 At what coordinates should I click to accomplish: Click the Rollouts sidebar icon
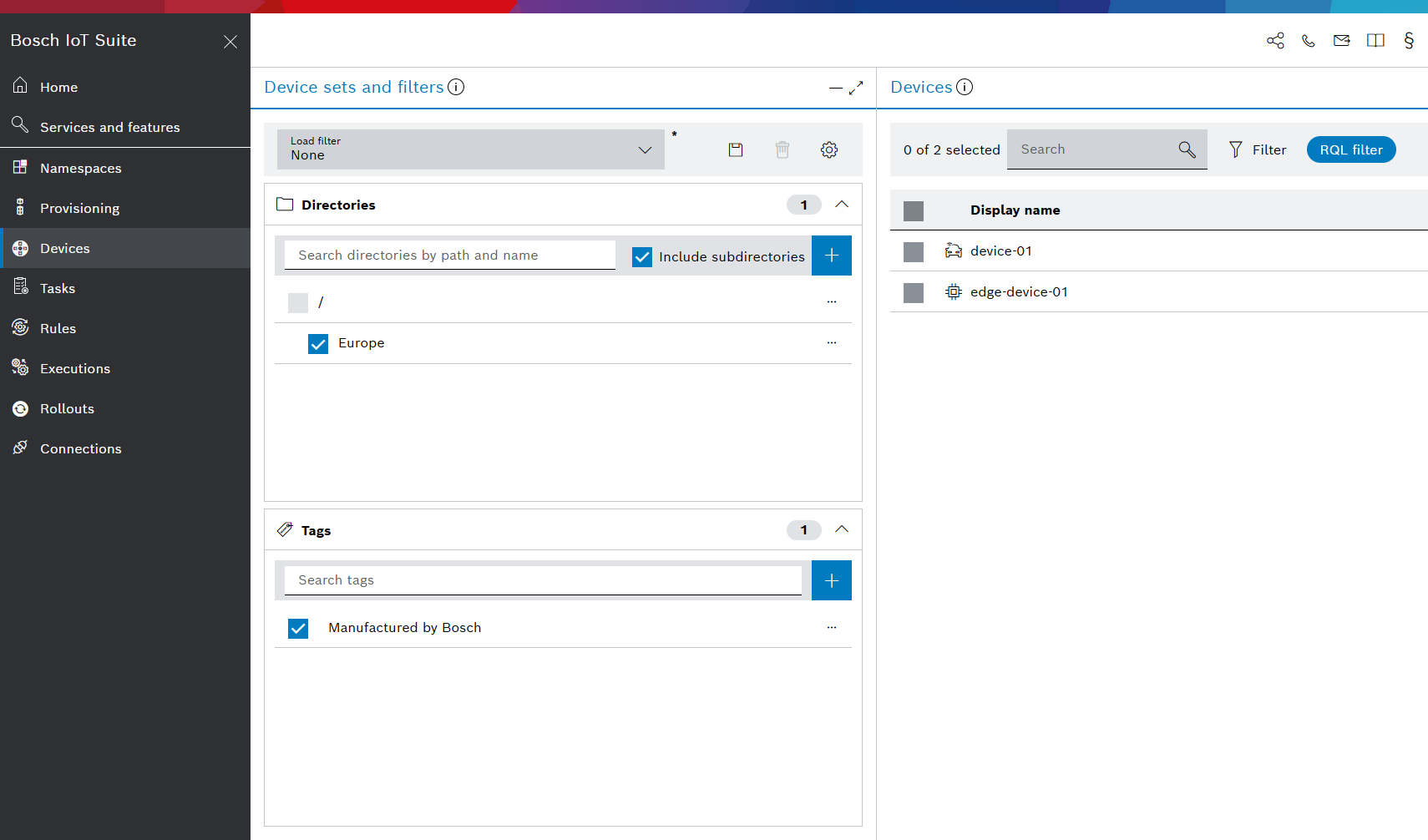[x=20, y=408]
